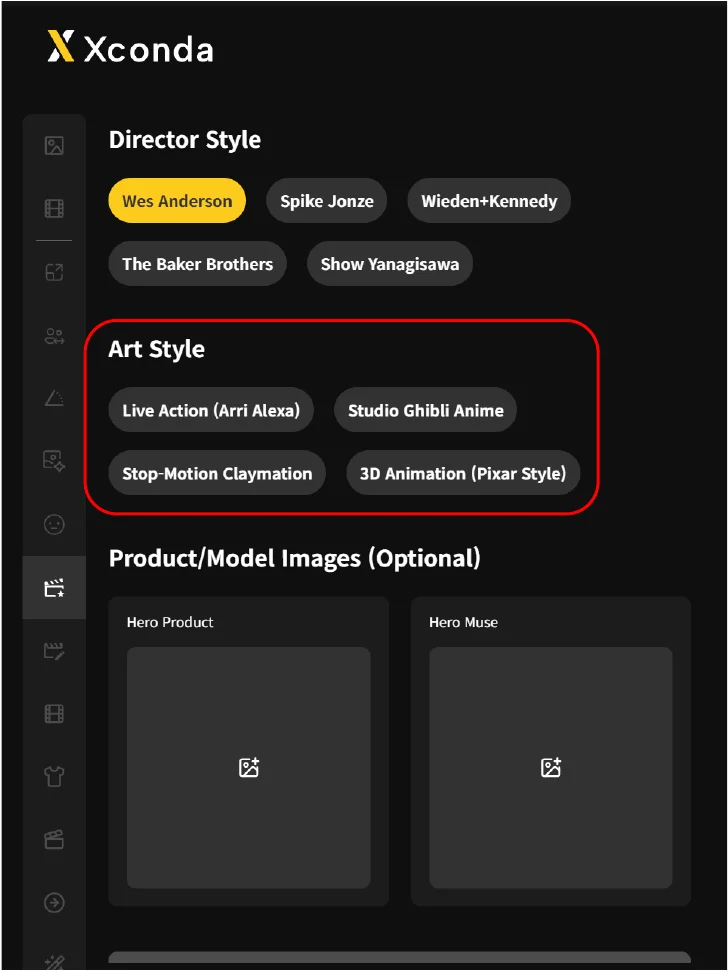Open the clapperboard with pencil sidebar icon

click(x=54, y=651)
